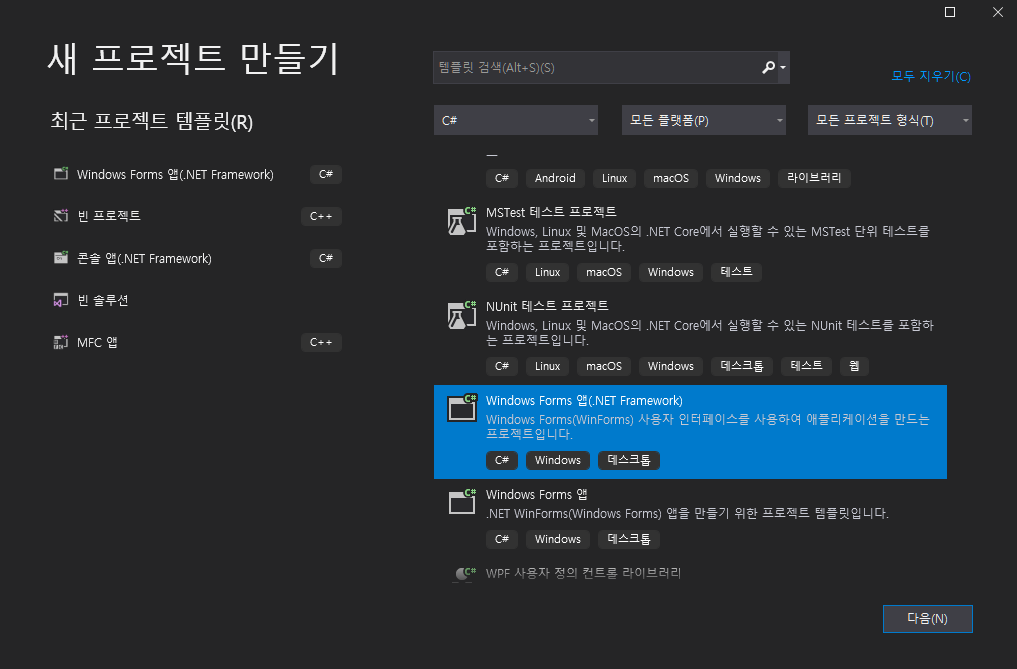1017x669 pixels.
Task: Click selected Windows Forms 앱(.NET Framework) template icon
Action: point(462,408)
